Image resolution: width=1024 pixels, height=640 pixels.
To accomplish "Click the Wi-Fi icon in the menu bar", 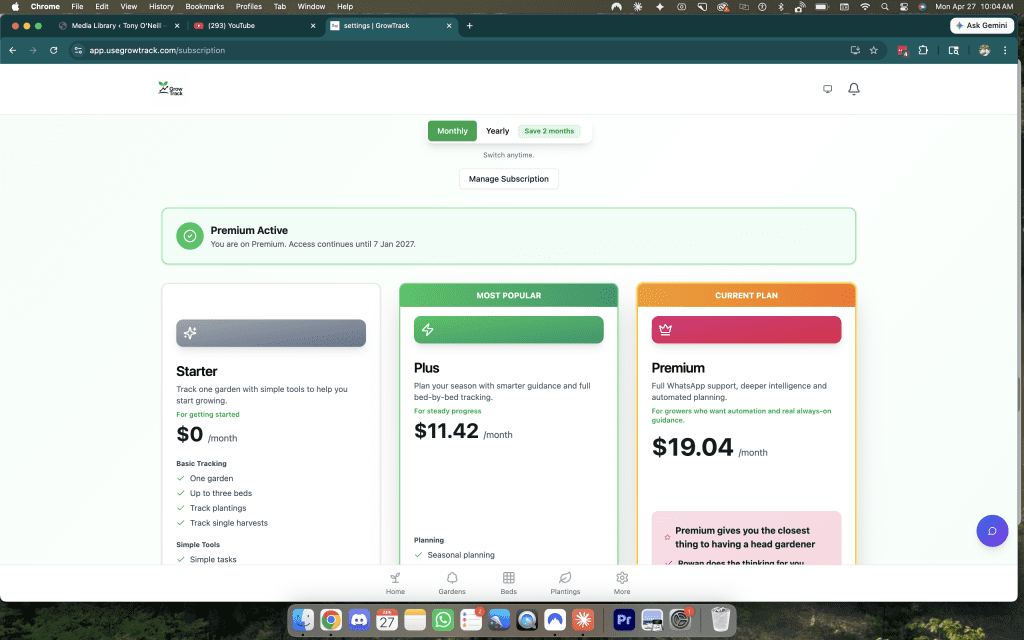I will tap(865, 7).
